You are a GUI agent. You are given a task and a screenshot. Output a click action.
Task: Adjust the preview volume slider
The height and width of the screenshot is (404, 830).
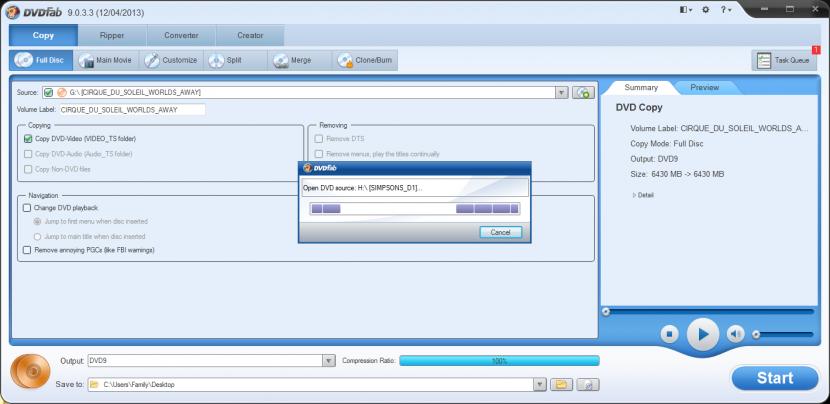[x=784, y=334]
